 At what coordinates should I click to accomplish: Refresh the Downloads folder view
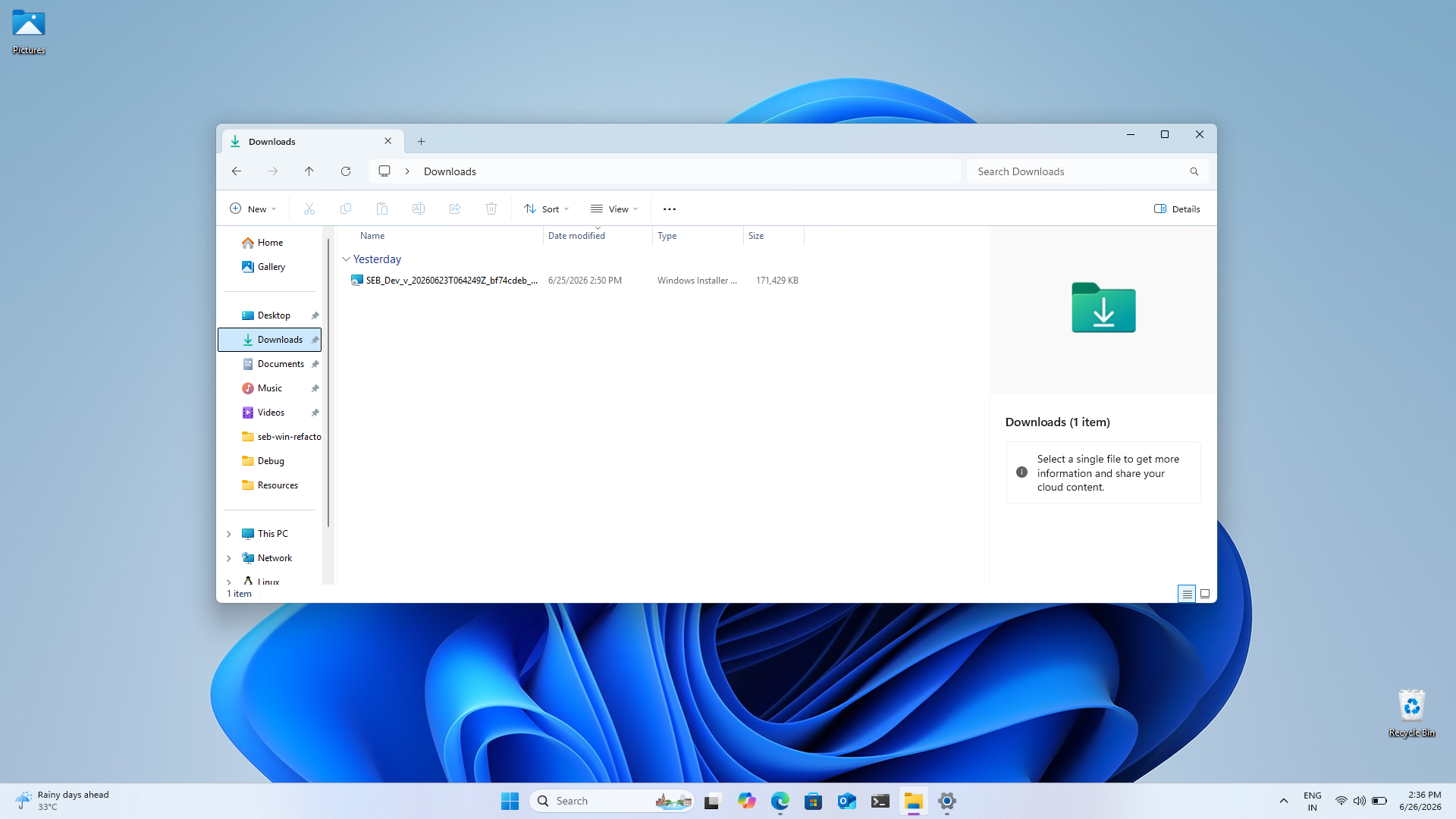(x=346, y=171)
